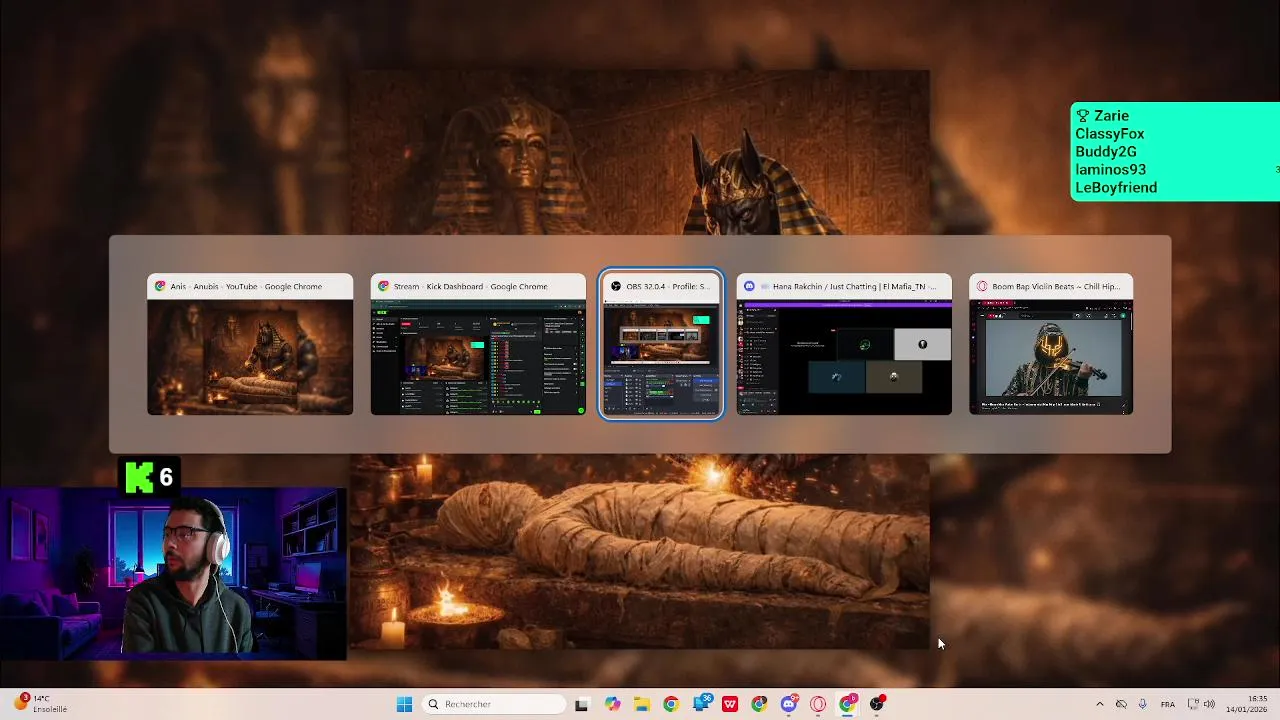Viewport: 1280px width, 720px height.
Task: Open the Opera browser from the taskbar
Action: click(x=818, y=704)
